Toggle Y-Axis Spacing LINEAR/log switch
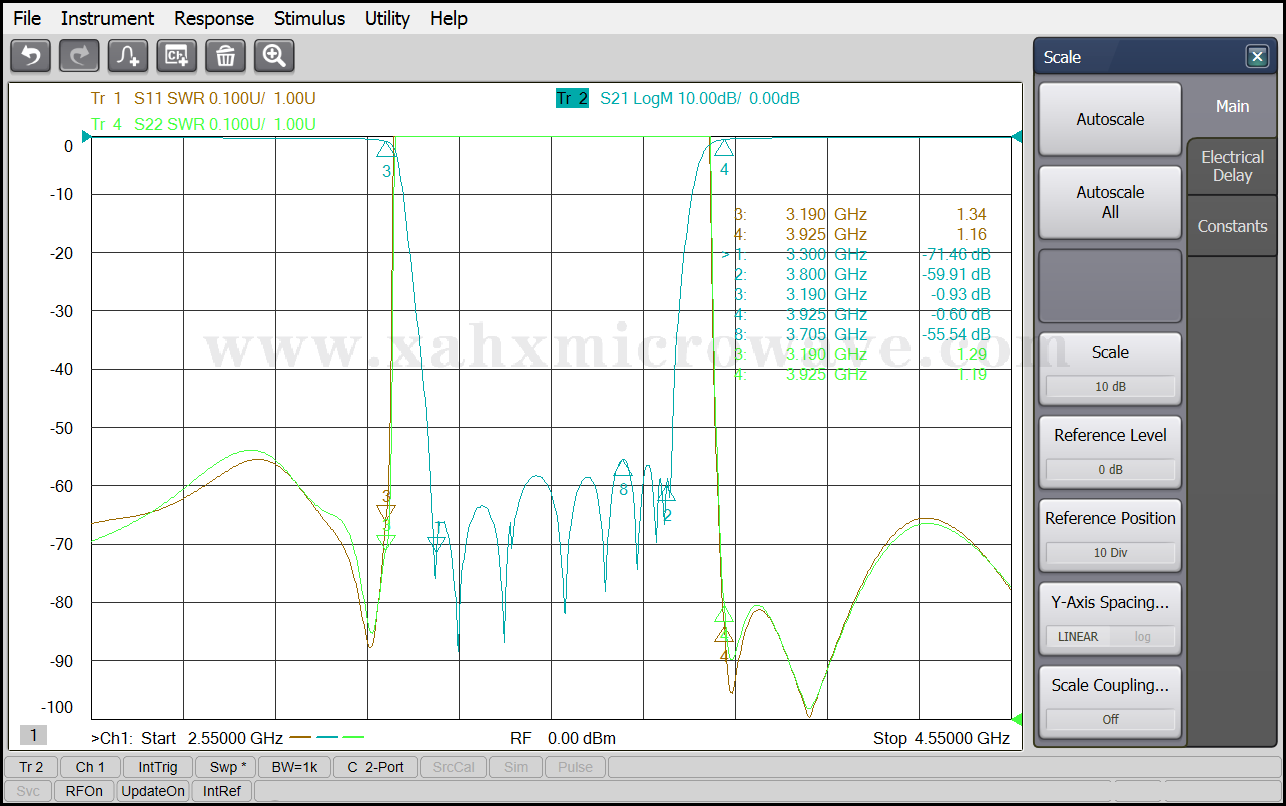The height and width of the screenshot is (806, 1286). point(1110,636)
